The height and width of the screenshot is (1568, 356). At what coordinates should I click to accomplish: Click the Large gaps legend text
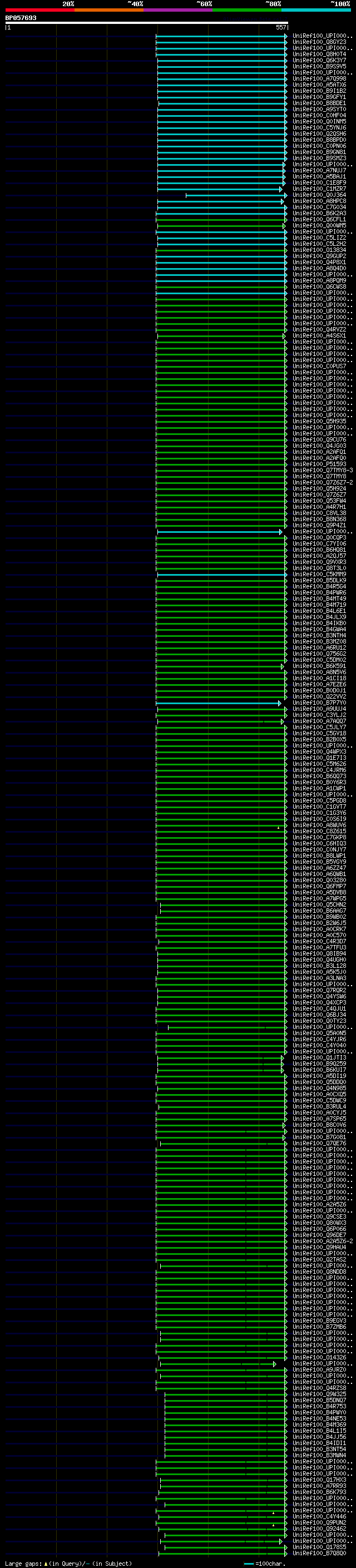[x=68, y=1563]
